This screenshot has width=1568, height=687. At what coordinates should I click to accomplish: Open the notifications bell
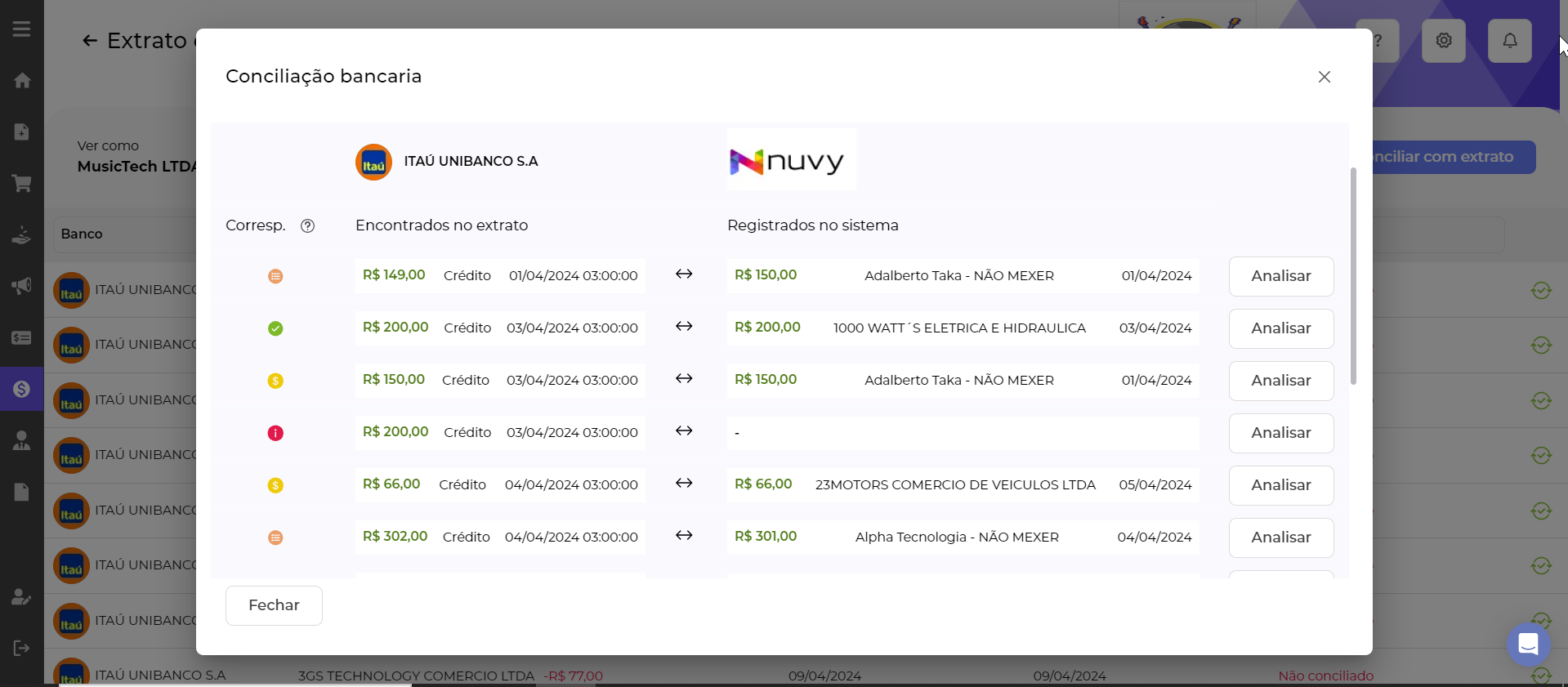[x=1509, y=41]
